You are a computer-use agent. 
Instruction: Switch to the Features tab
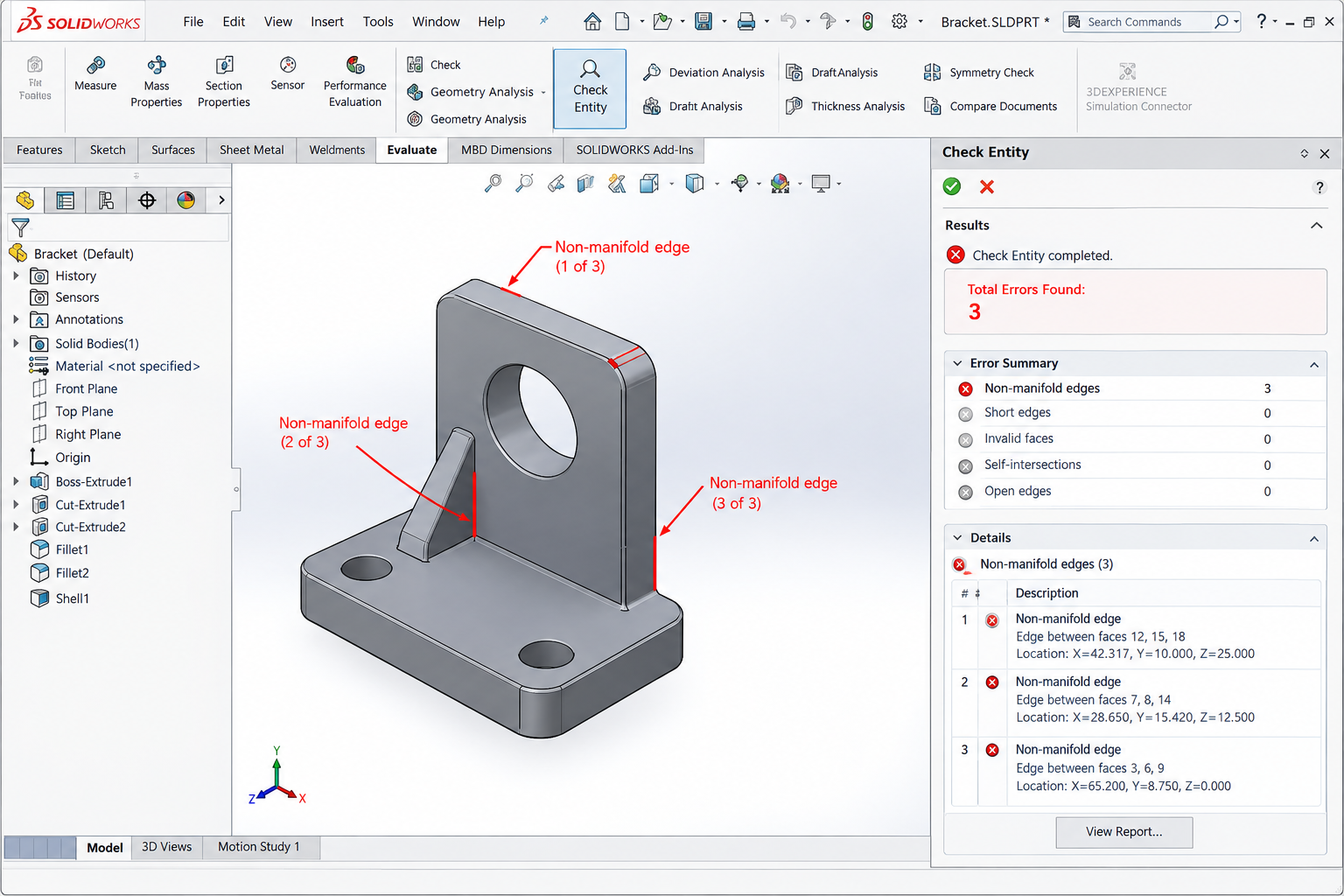(x=39, y=150)
